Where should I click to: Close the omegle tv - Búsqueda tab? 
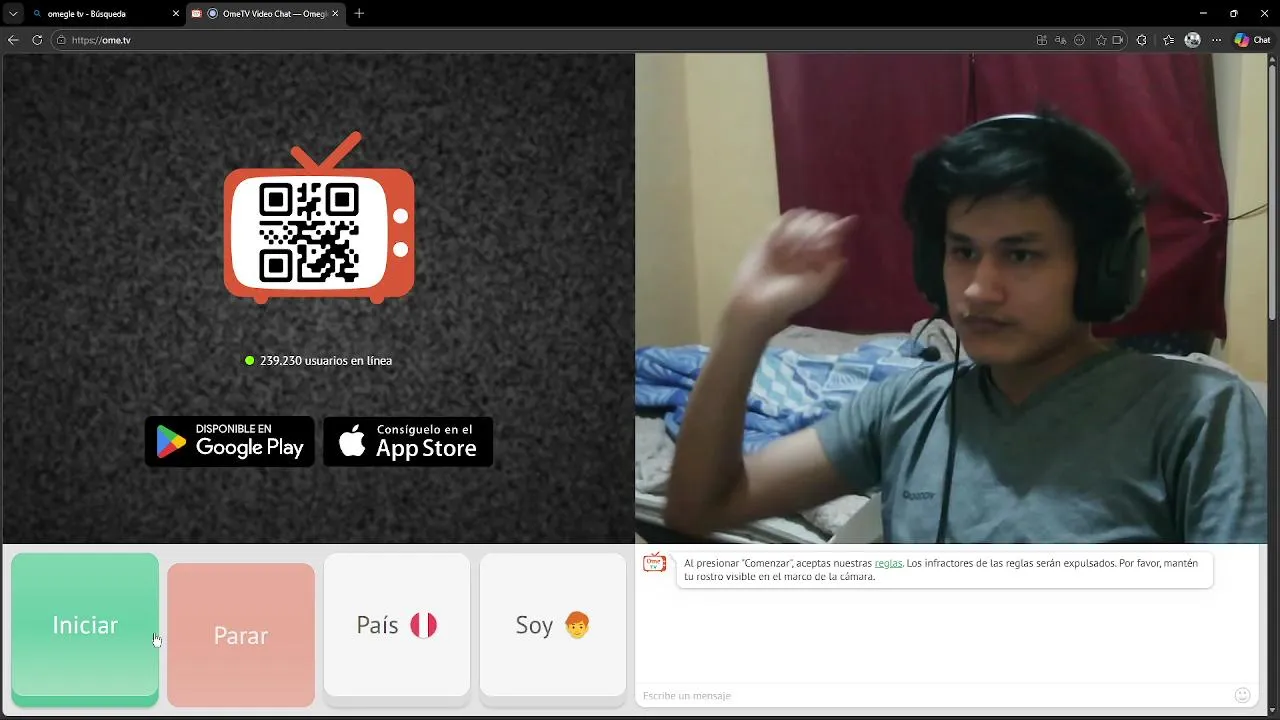[x=176, y=14]
